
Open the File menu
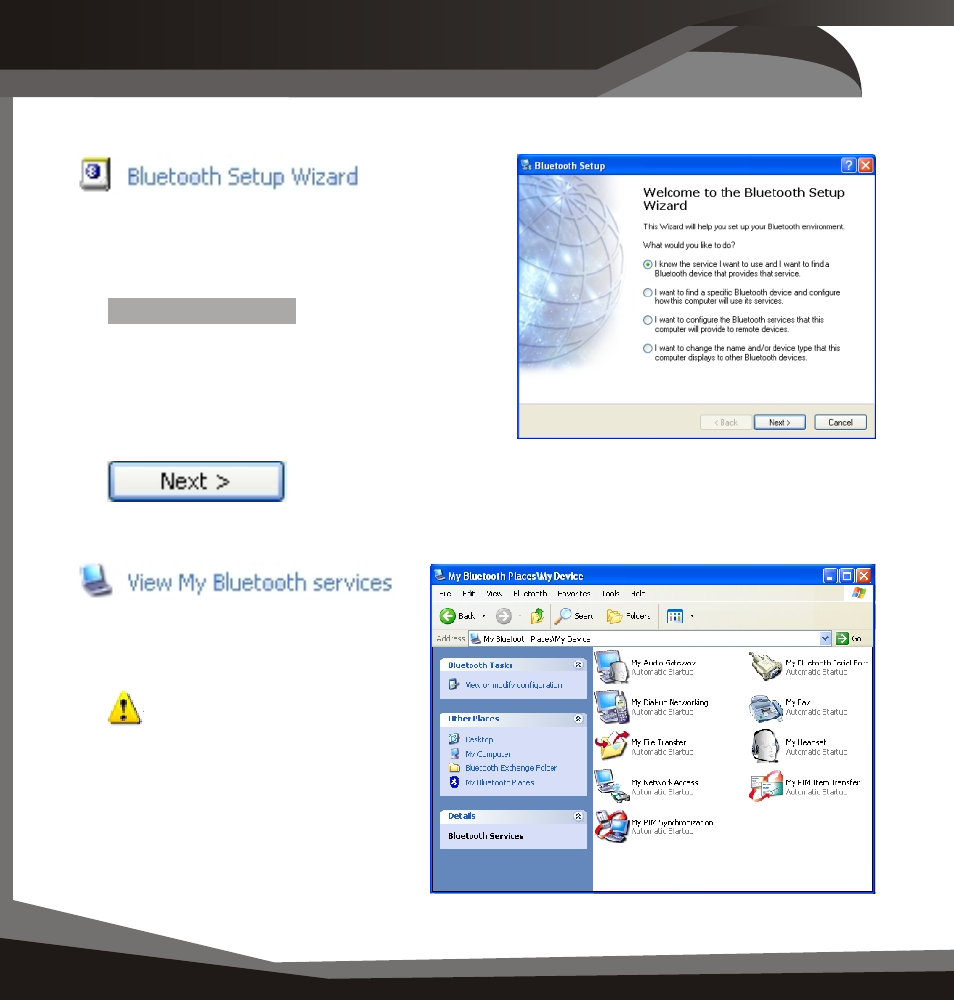pos(445,593)
